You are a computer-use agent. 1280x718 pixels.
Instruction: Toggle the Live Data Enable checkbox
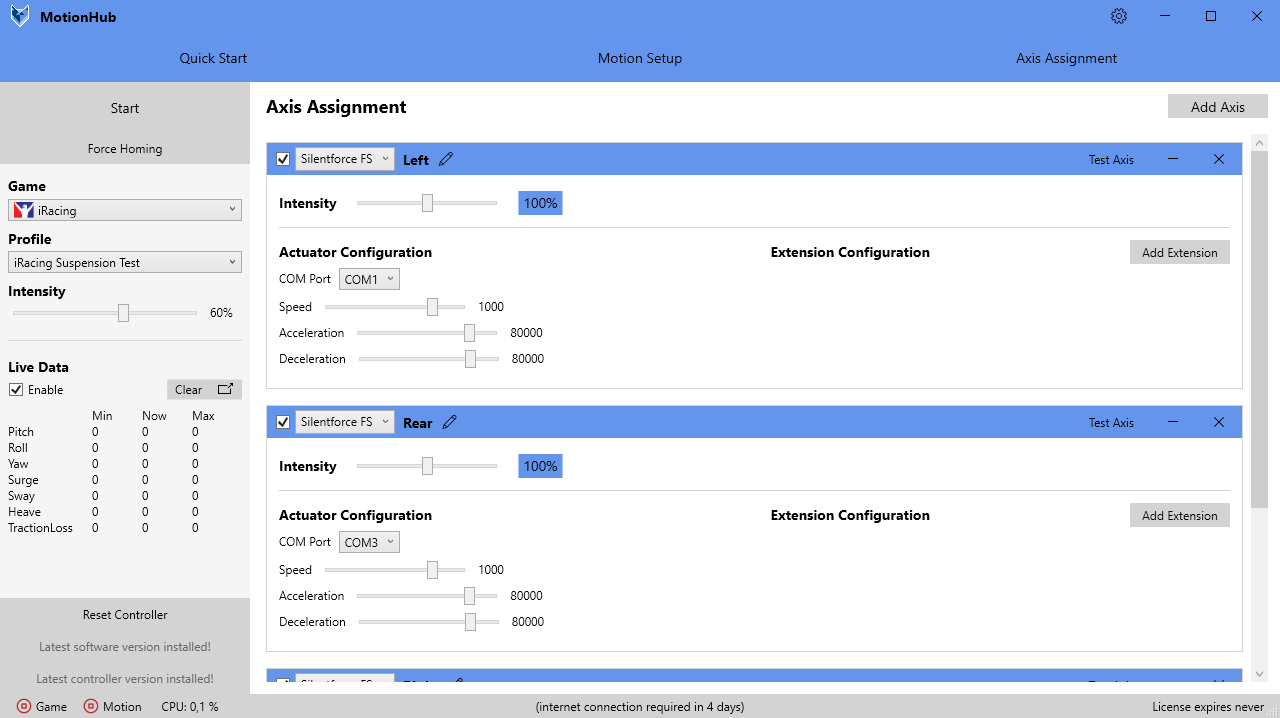16,390
